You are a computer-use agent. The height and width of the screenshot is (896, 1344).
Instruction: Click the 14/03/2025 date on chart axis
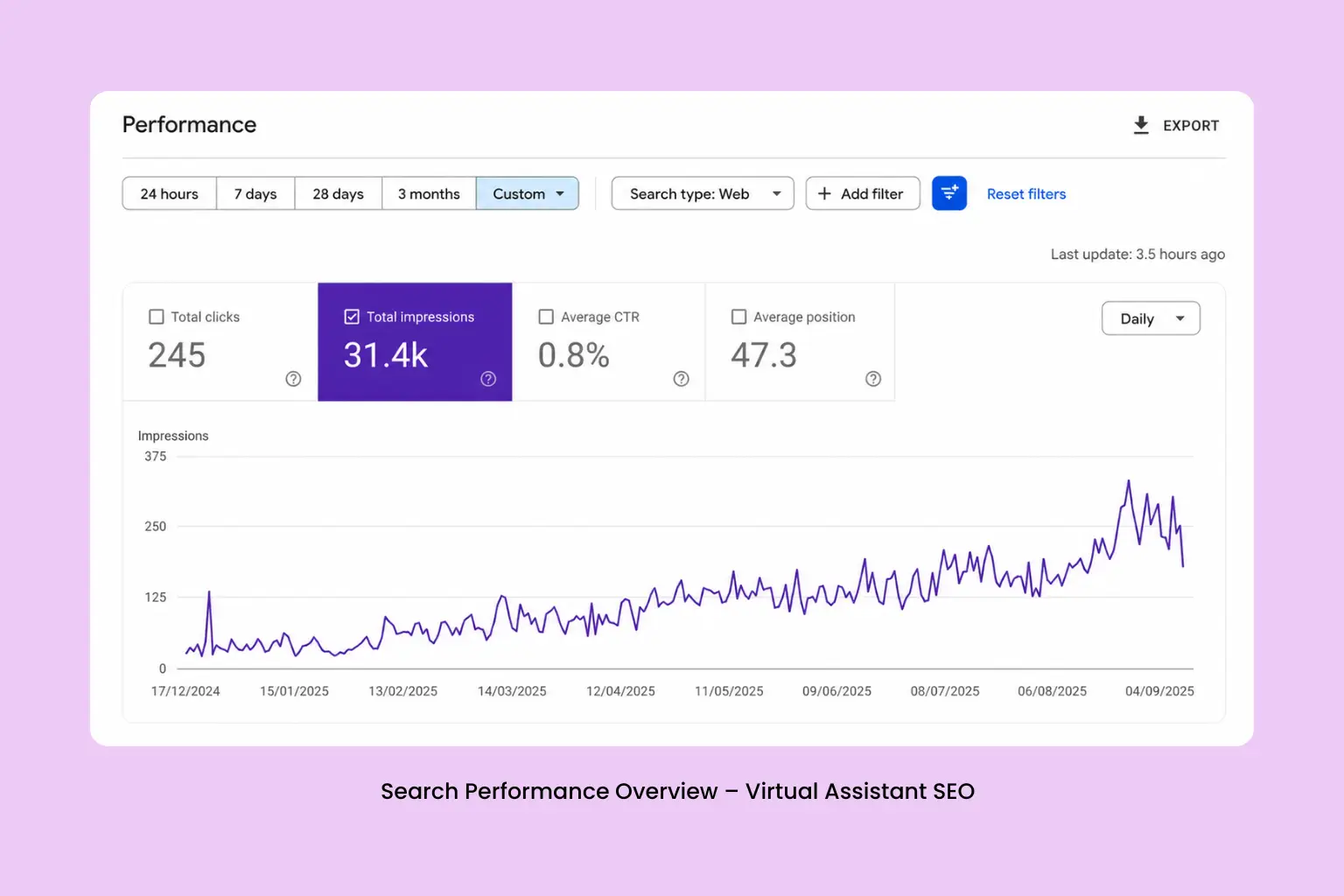click(512, 691)
